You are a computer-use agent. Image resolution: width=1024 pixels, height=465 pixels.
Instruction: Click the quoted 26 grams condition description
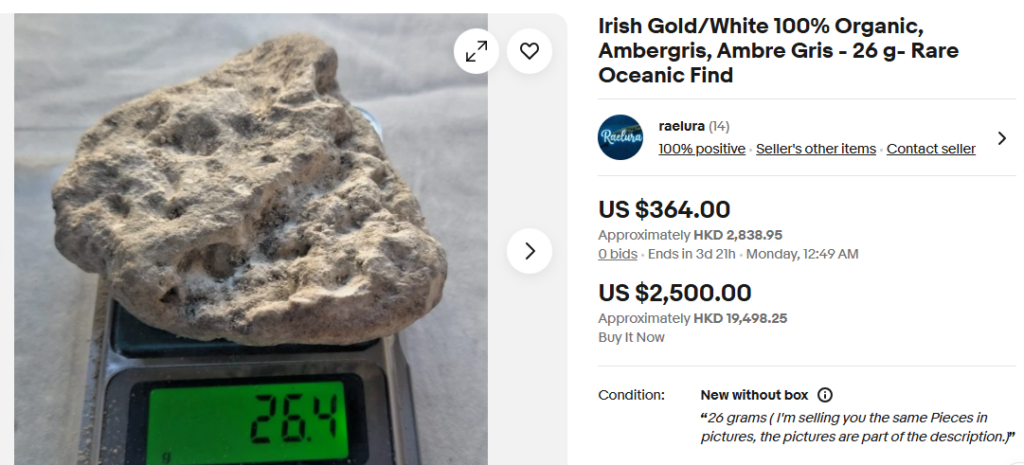pyautogui.click(x=857, y=427)
